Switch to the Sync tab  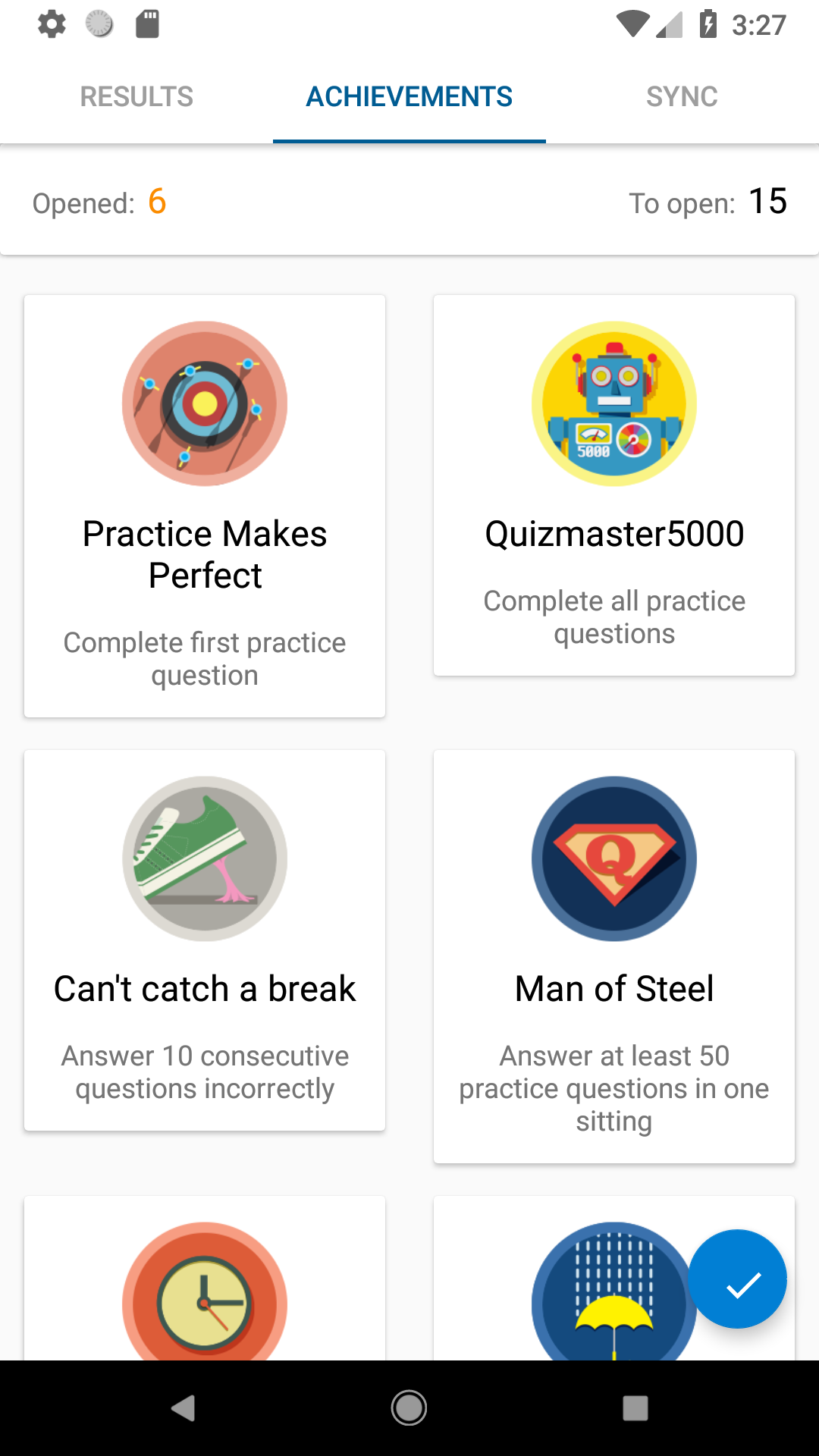[x=682, y=97]
